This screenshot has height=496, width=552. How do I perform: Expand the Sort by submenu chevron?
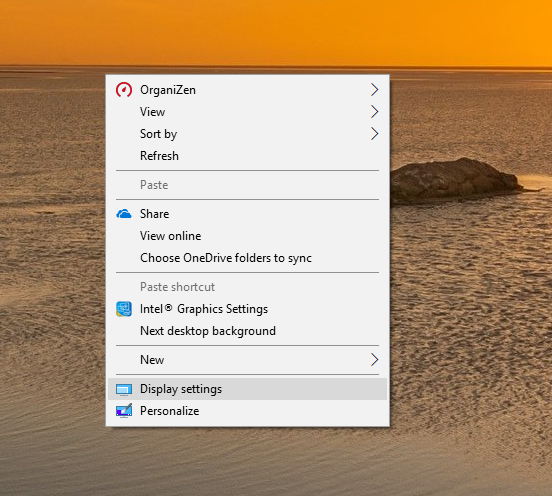tap(375, 134)
